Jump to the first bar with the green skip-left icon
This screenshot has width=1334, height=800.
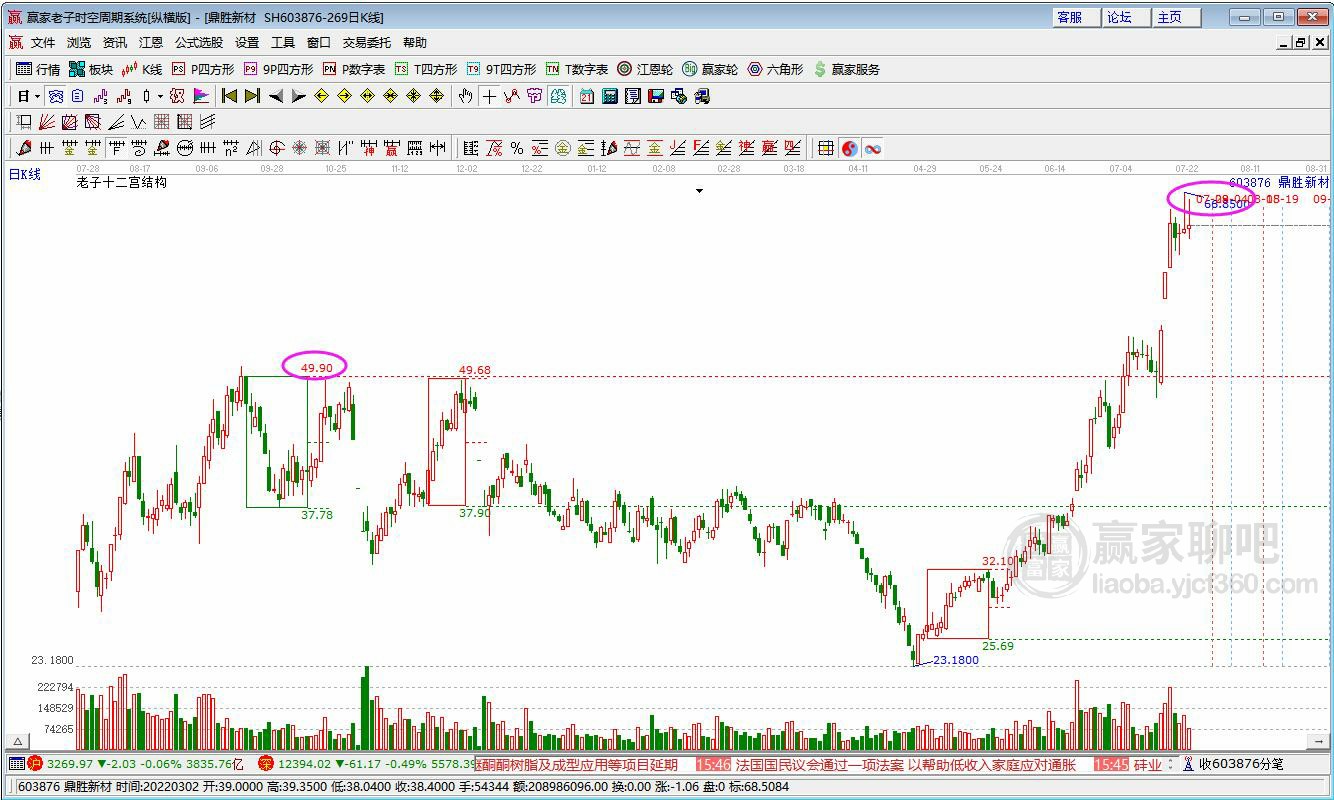pos(229,96)
